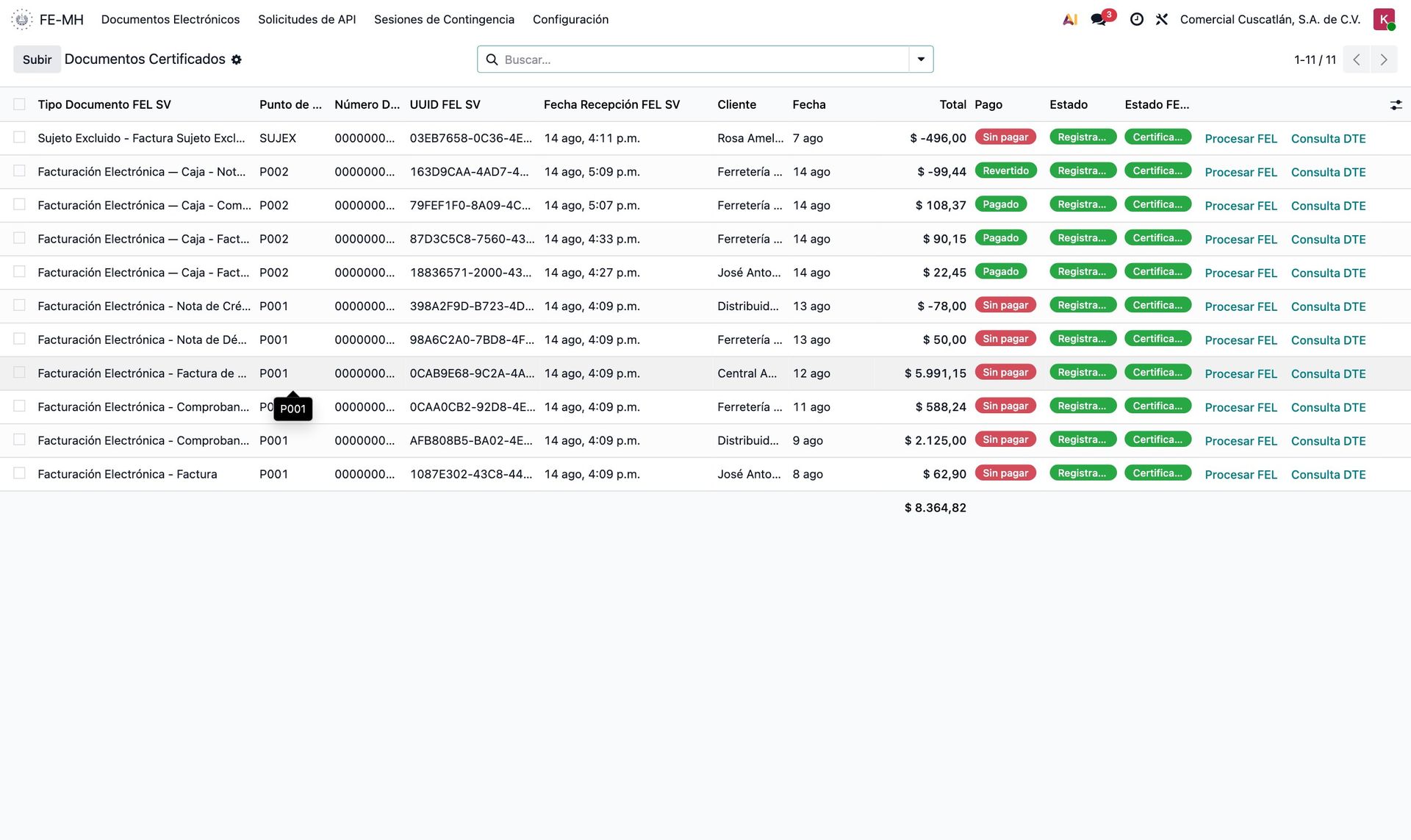Viewport: 1411px width, 840px height.
Task: Focus the Buscar search field
Action: click(x=704, y=60)
